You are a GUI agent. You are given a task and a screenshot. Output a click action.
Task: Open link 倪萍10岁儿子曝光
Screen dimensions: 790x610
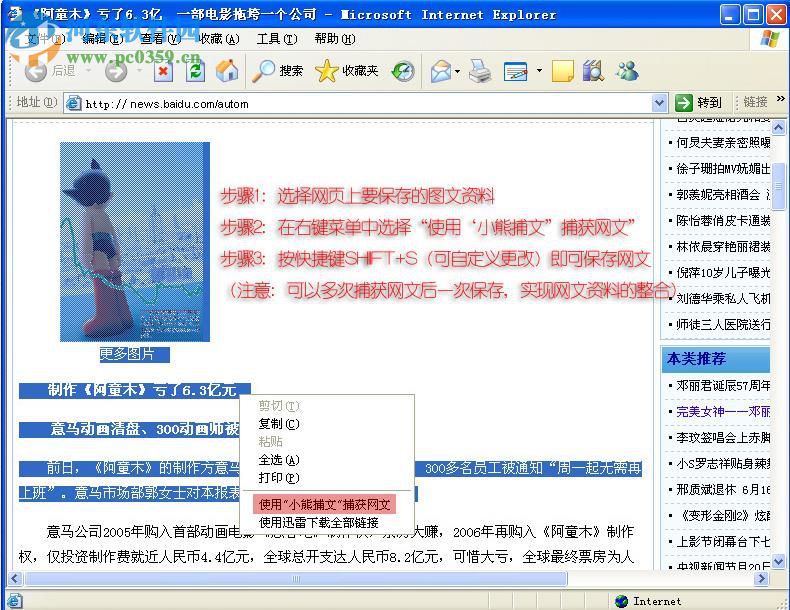pos(723,273)
